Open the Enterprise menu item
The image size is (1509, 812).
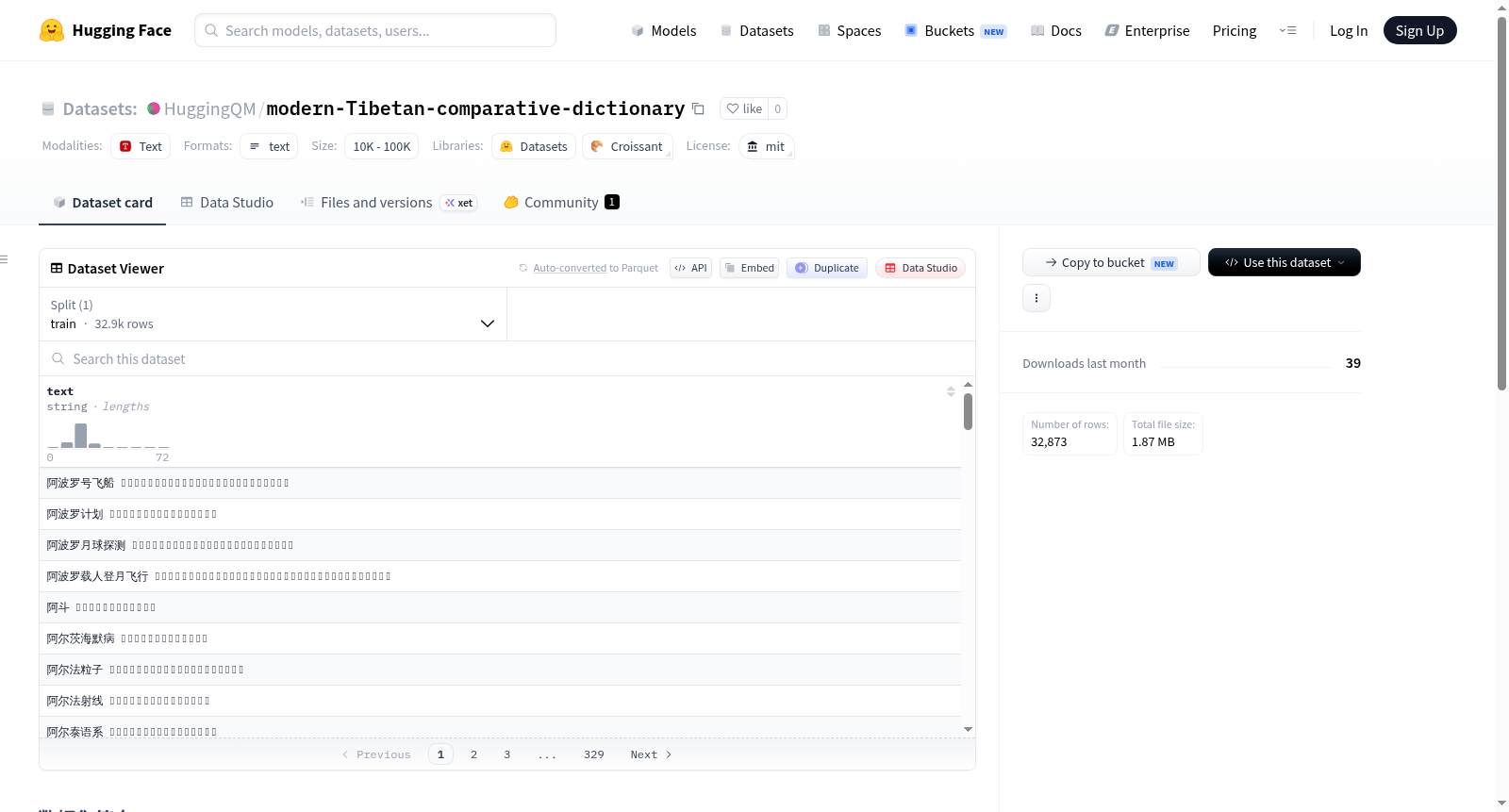(x=1147, y=30)
